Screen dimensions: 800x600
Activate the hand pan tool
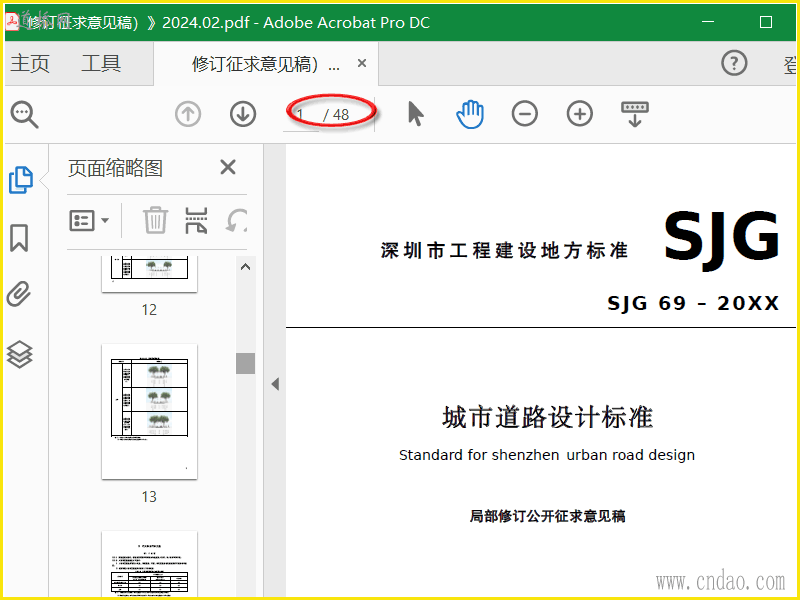point(470,114)
